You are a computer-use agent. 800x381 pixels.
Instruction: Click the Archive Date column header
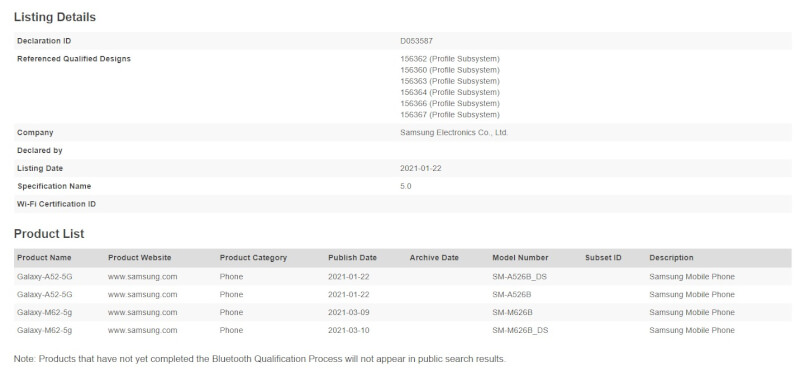434,258
